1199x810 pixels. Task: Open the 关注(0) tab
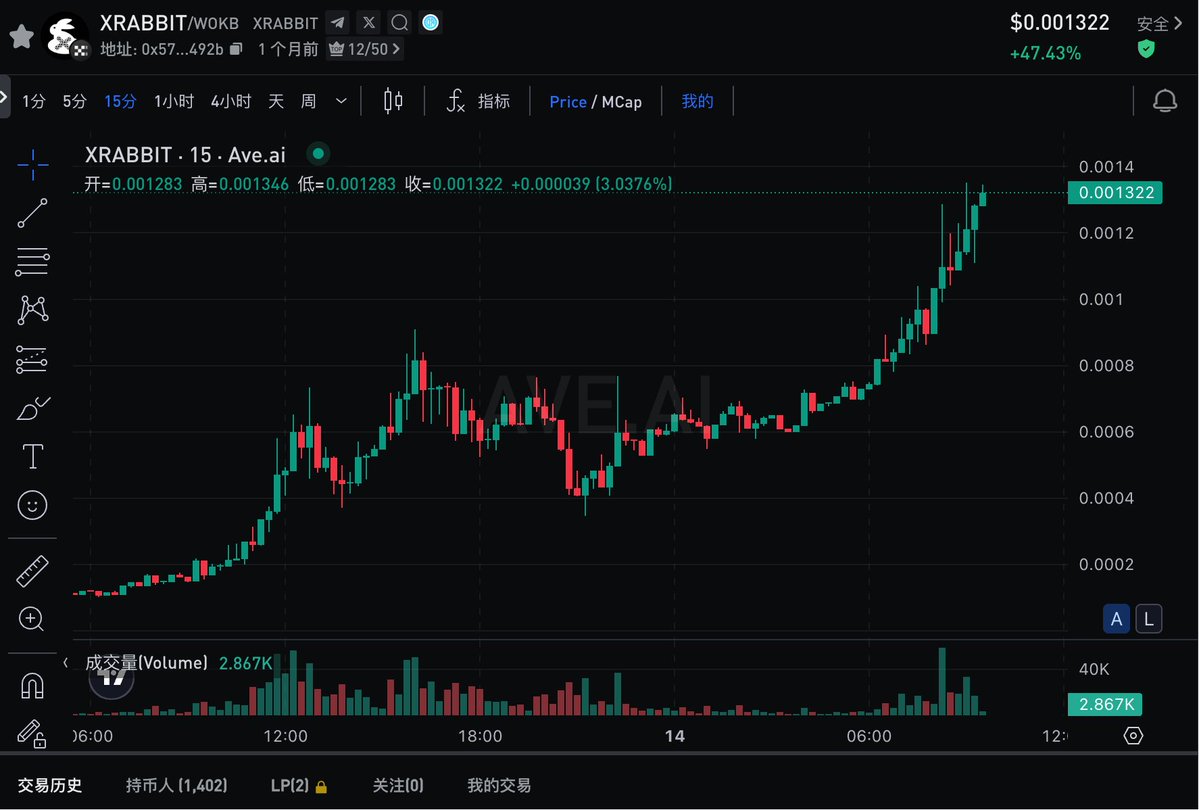click(x=398, y=786)
